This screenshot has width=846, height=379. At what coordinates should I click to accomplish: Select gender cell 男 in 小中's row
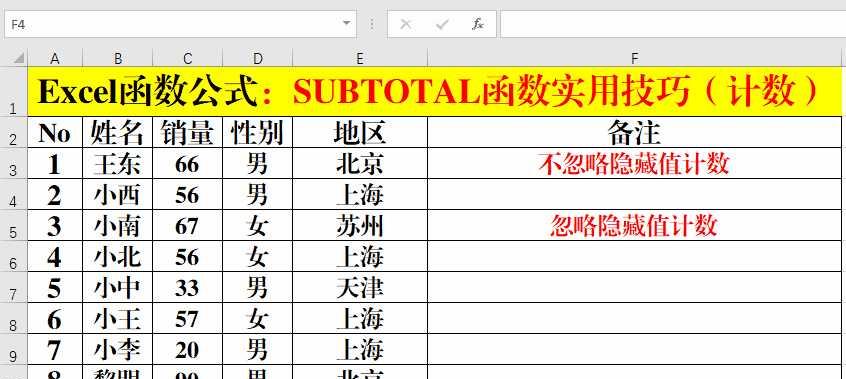(257, 288)
